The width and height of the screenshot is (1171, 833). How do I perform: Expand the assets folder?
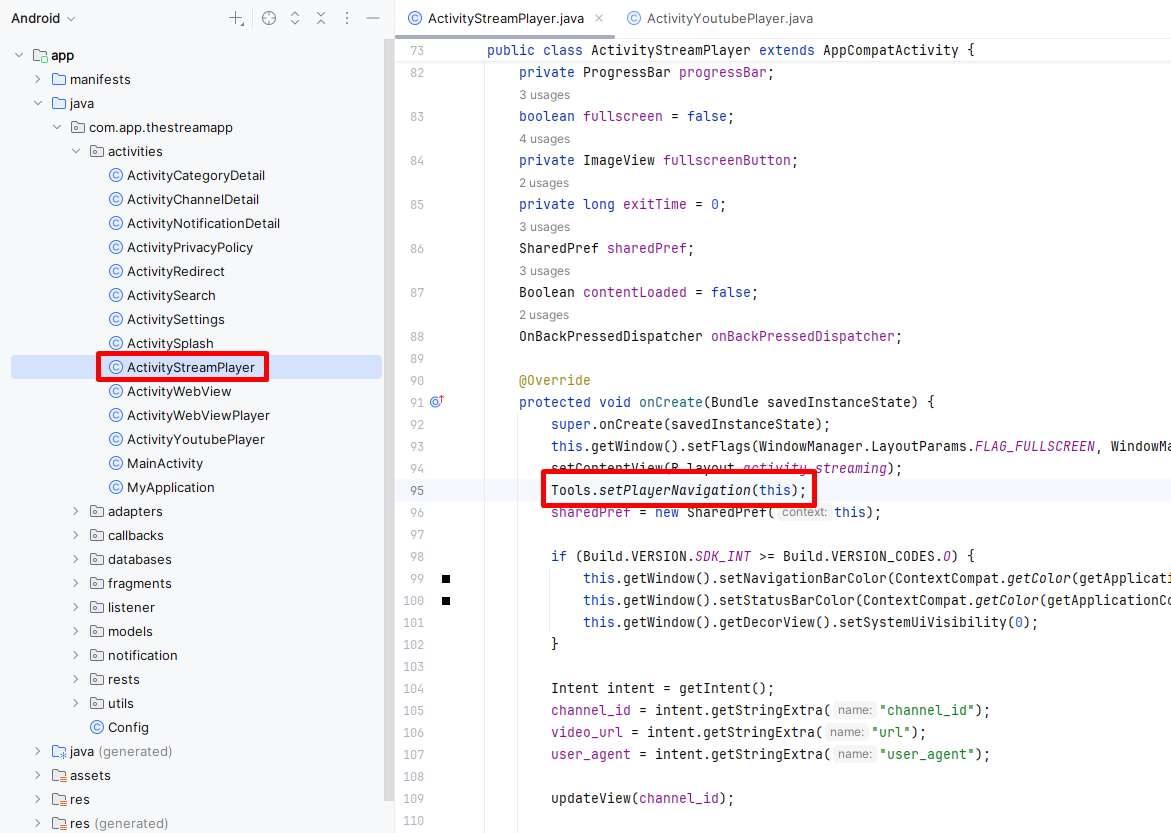coord(38,775)
